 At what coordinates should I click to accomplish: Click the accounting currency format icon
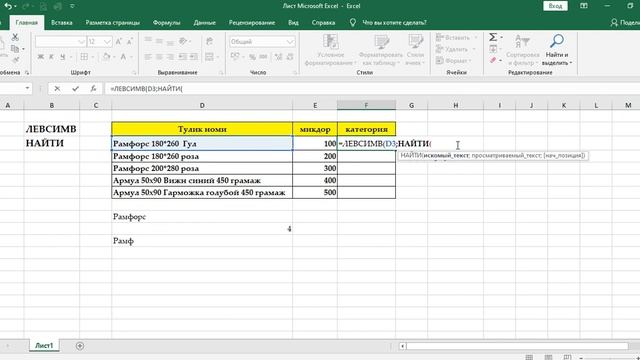(235, 57)
